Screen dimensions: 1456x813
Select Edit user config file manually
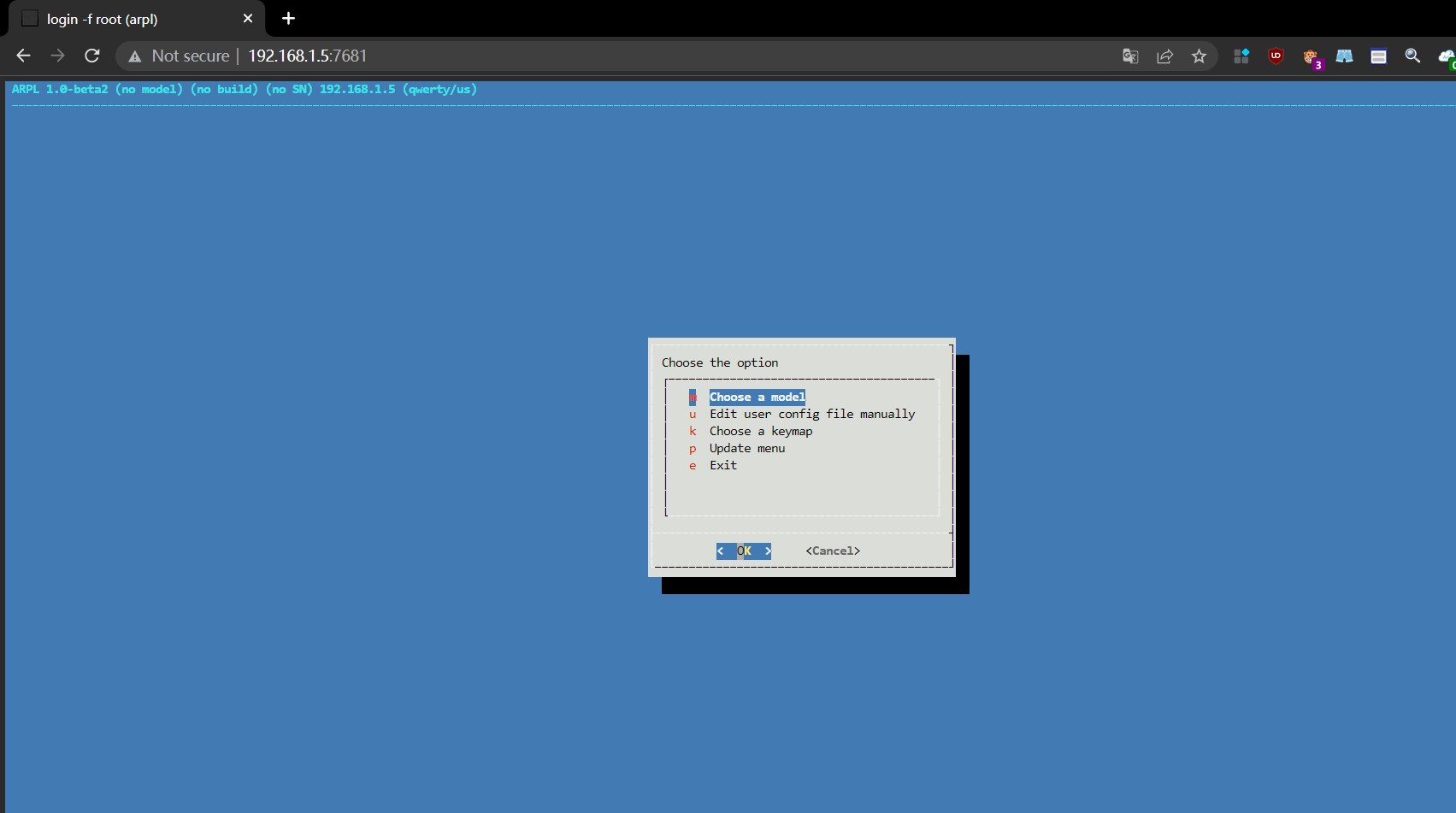(x=812, y=414)
